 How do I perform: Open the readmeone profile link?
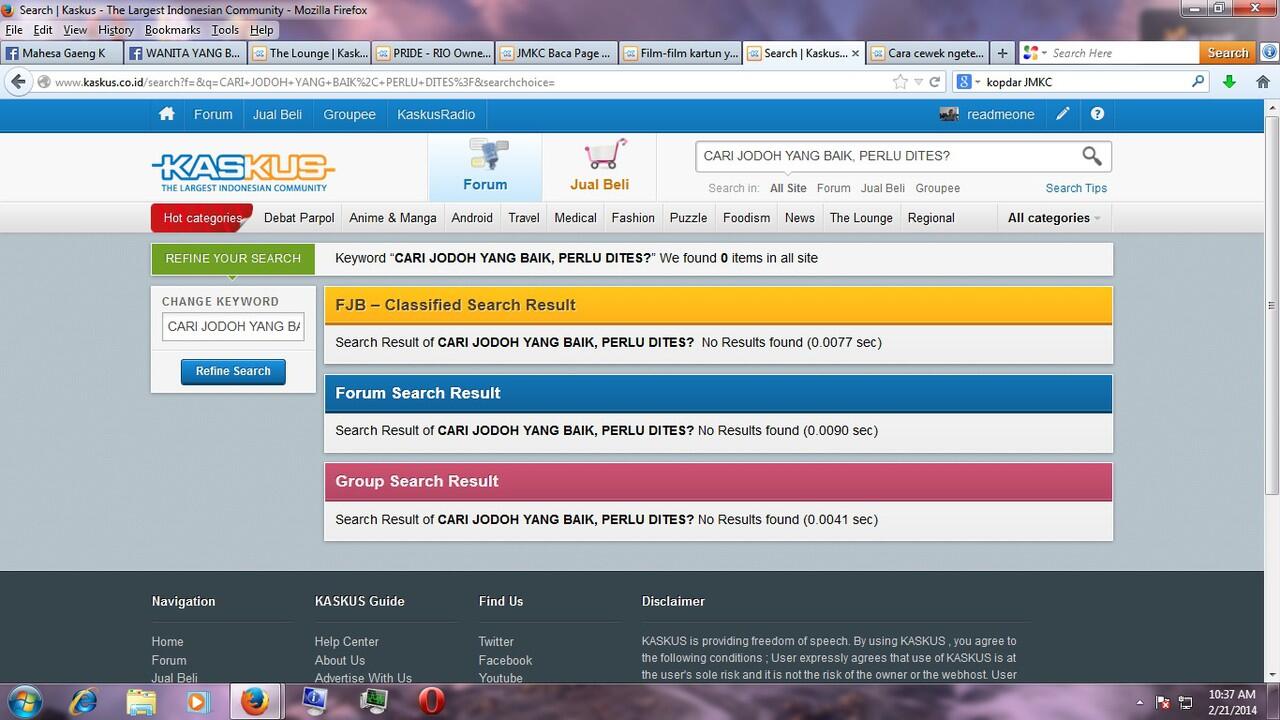tap(1000, 114)
